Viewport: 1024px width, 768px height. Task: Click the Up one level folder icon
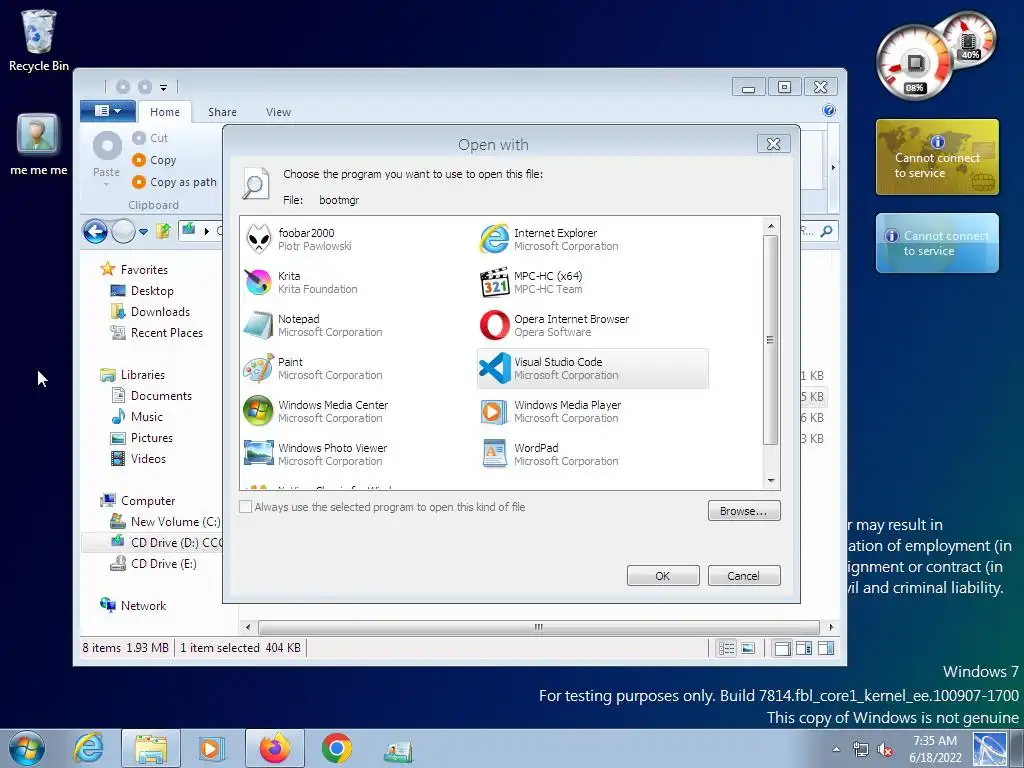[x=163, y=231]
